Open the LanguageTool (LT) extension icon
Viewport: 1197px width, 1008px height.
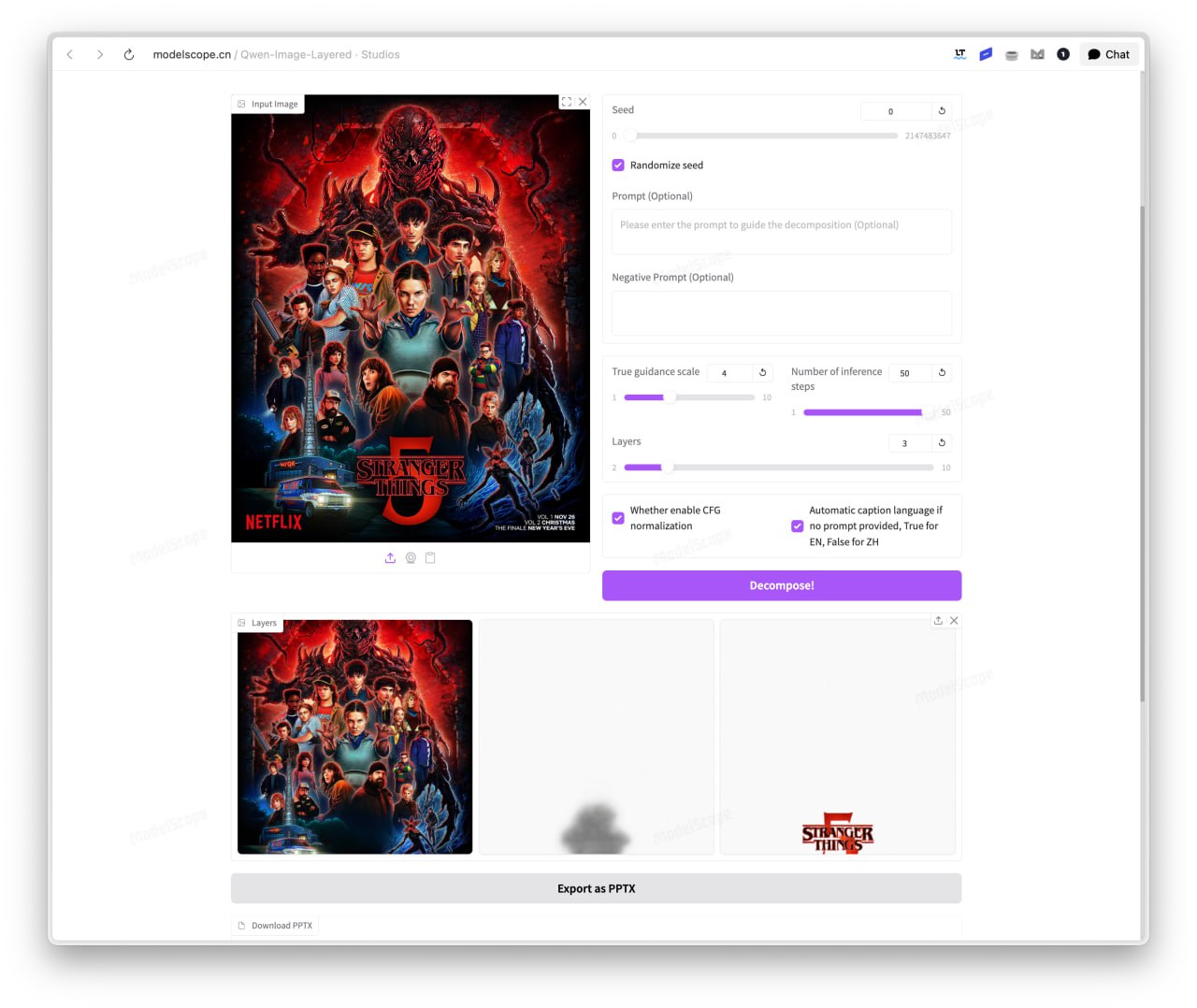[959, 54]
